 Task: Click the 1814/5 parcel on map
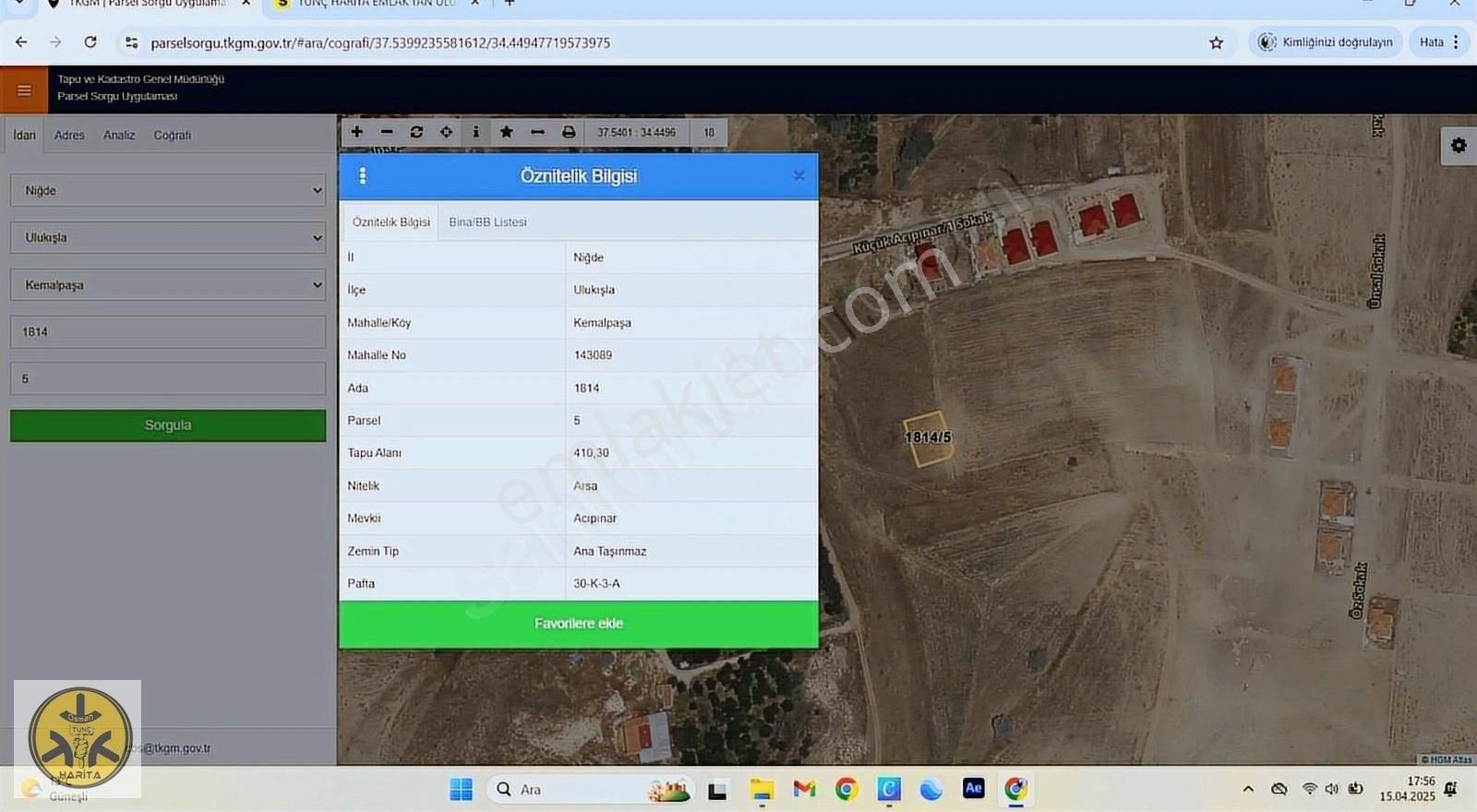(x=928, y=438)
